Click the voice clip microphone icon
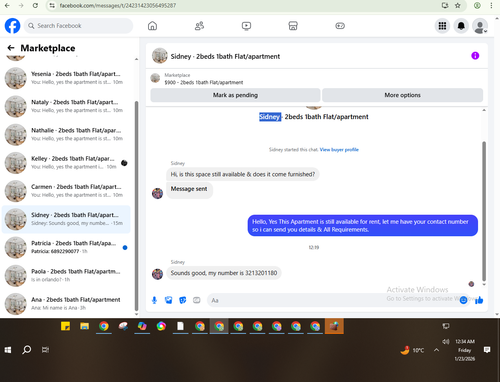This screenshot has width=500, height=382. 154,300
